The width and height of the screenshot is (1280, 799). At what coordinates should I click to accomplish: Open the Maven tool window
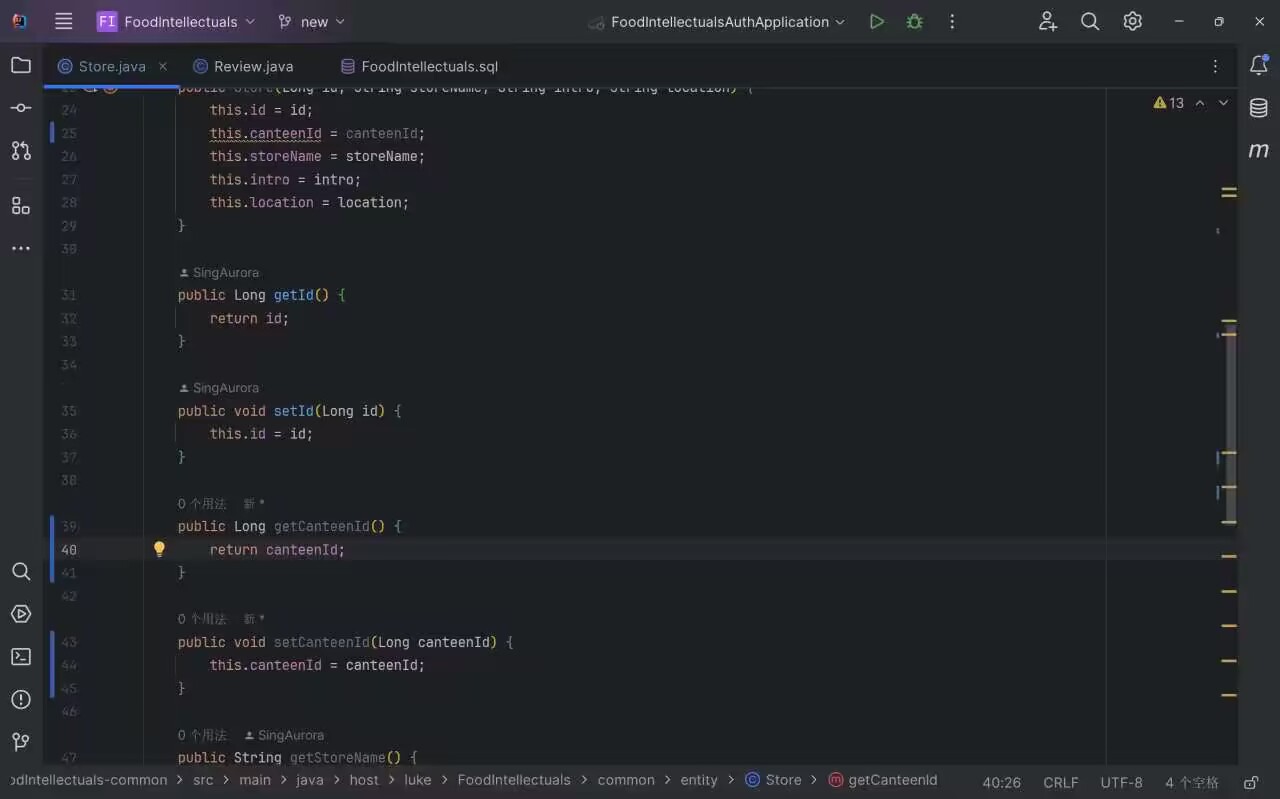tap(1259, 150)
